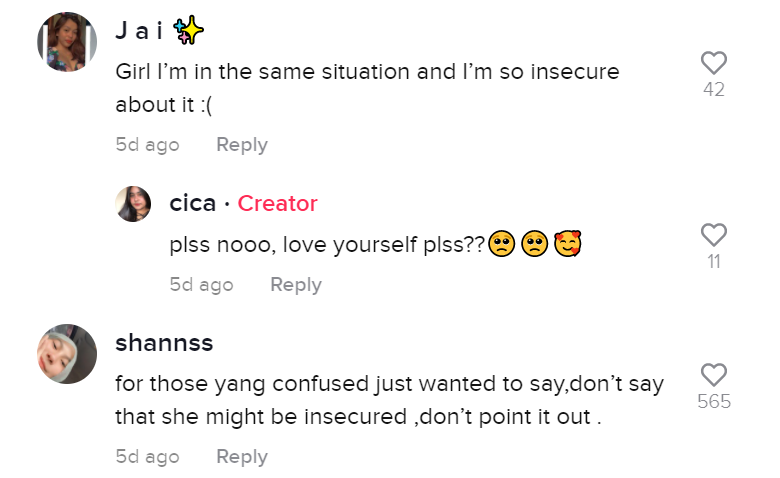
Task: Click the heart-eyes smiling emoji in cica's reply
Action: click(569, 244)
